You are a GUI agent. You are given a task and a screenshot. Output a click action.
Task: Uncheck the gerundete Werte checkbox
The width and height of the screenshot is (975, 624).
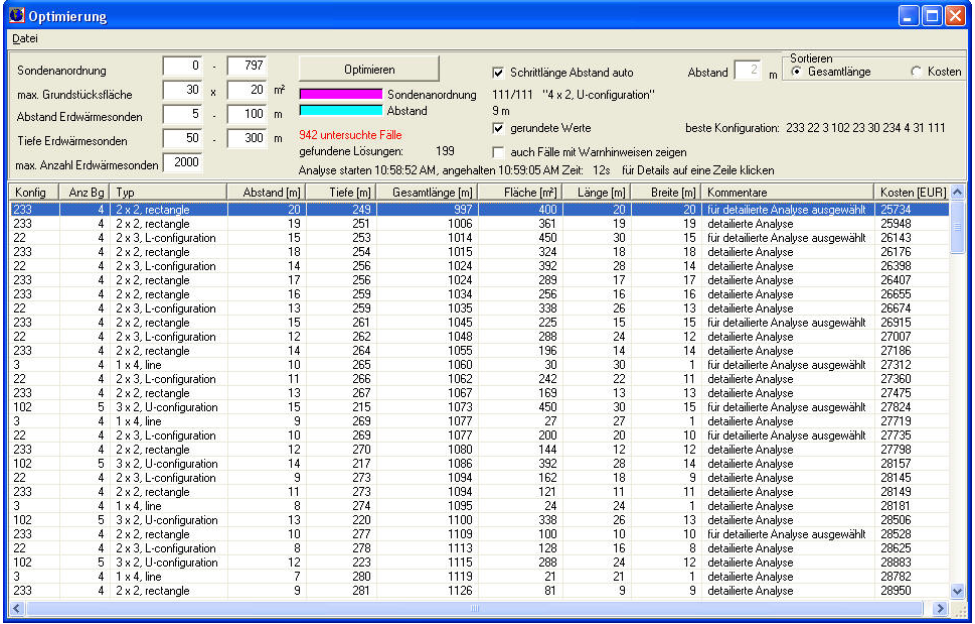tap(498, 128)
